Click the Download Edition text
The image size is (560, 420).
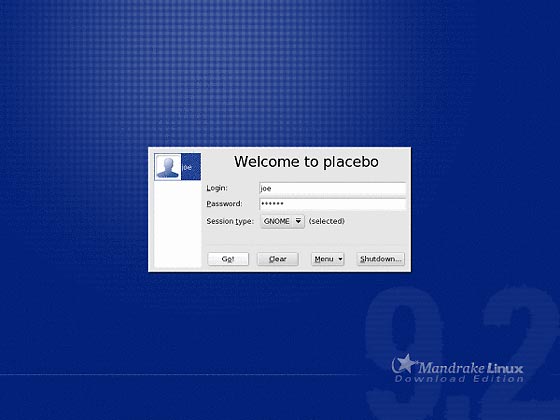pyautogui.click(x=459, y=379)
